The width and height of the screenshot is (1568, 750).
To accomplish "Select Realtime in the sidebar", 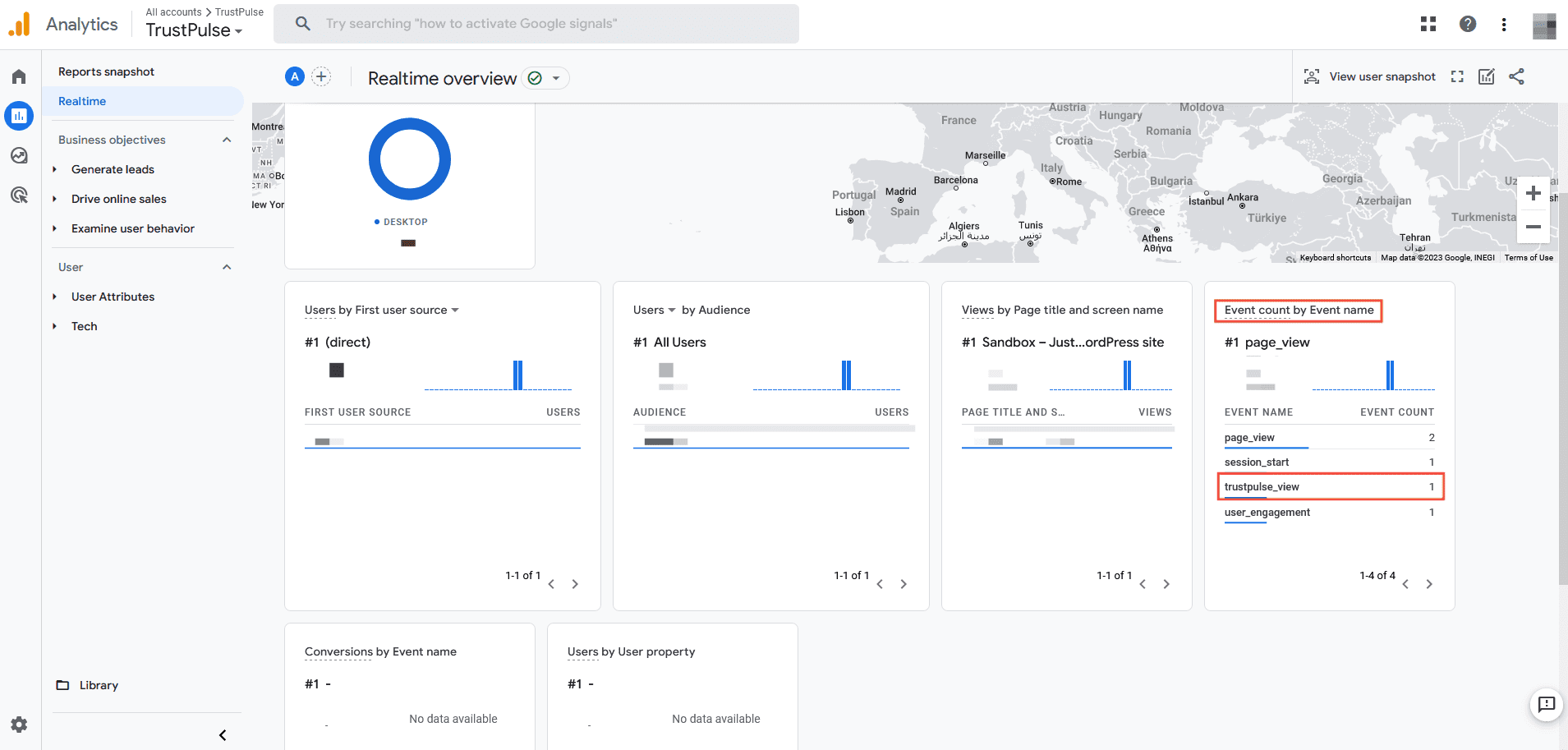I will point(143,101).
